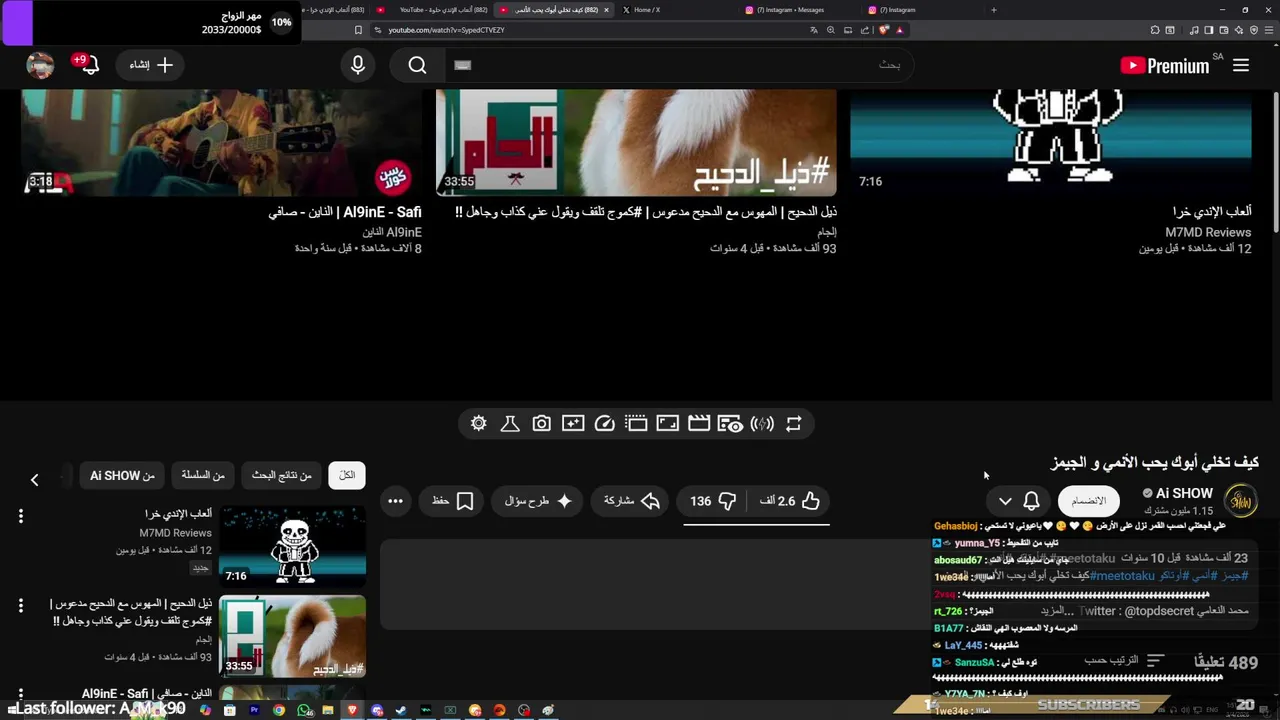1280x720 pixels.
Task: Bookmark page using address bar bookmark icon
Action: pyautogui.click(x=358, y=30)
